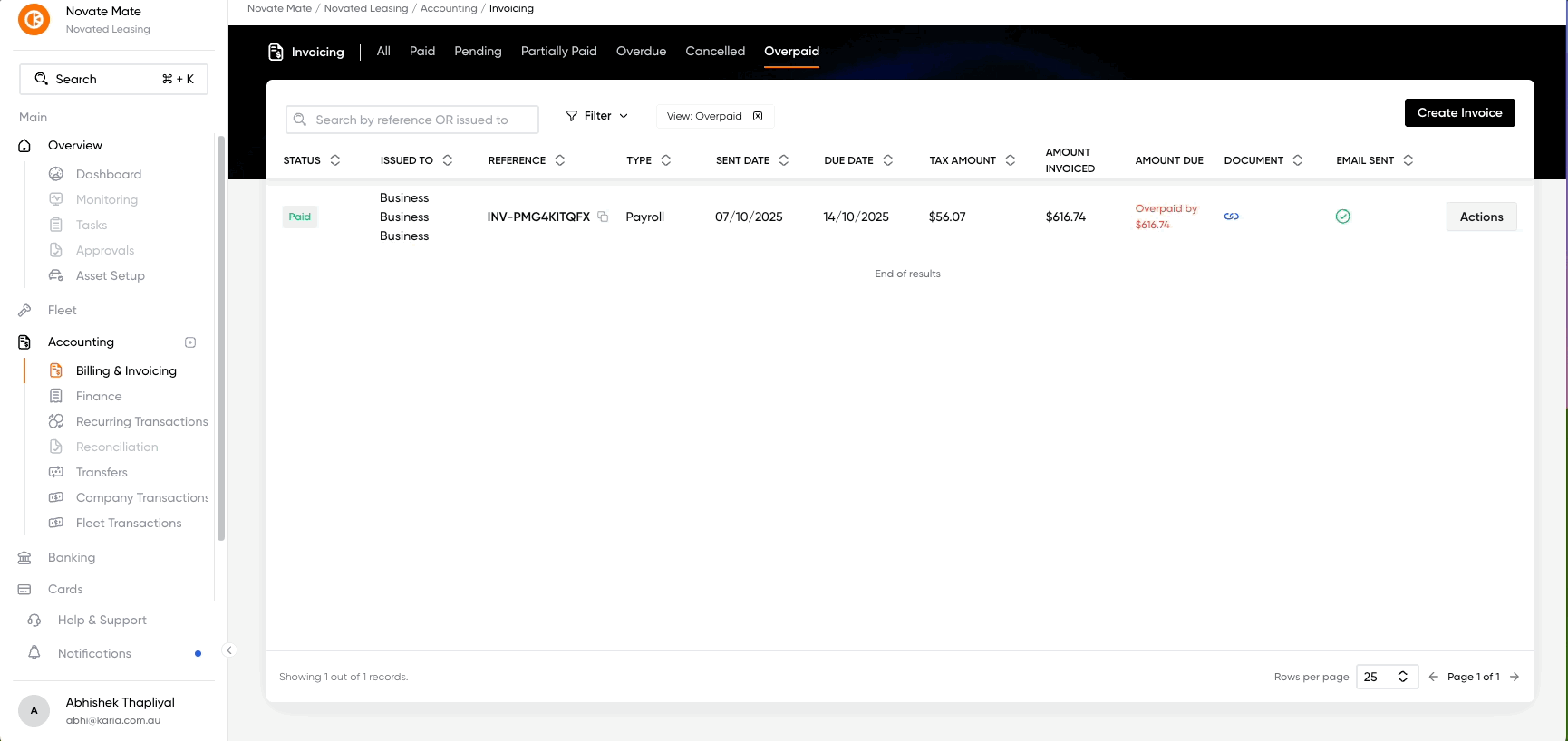
Task: Switch to the Partially Paid tab
Action: [558, 52]
